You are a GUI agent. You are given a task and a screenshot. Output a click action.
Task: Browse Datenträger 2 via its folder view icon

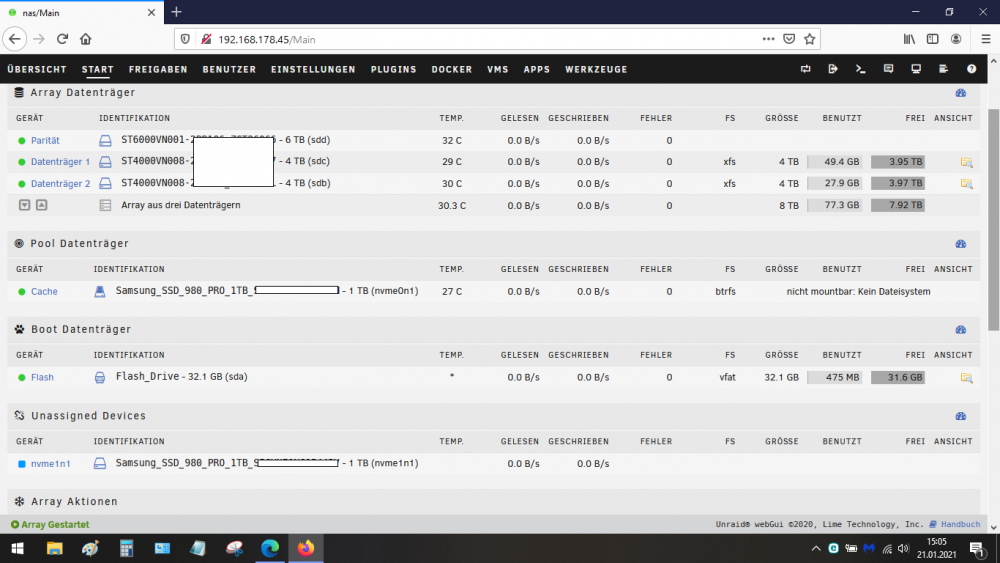click(967, 184)
